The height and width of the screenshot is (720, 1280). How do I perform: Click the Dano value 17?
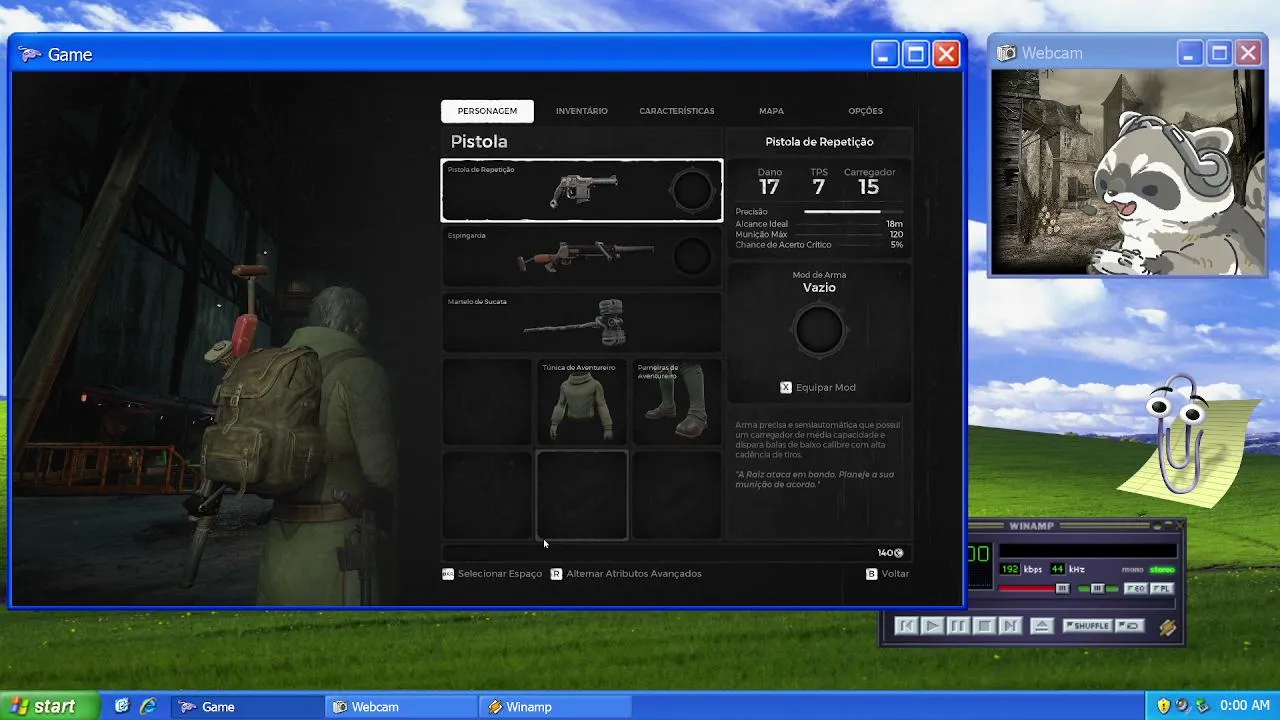coord(769,187)
